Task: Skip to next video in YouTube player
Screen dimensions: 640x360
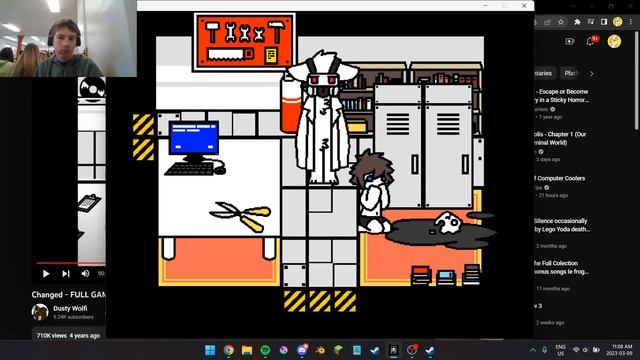Action: 66,273
